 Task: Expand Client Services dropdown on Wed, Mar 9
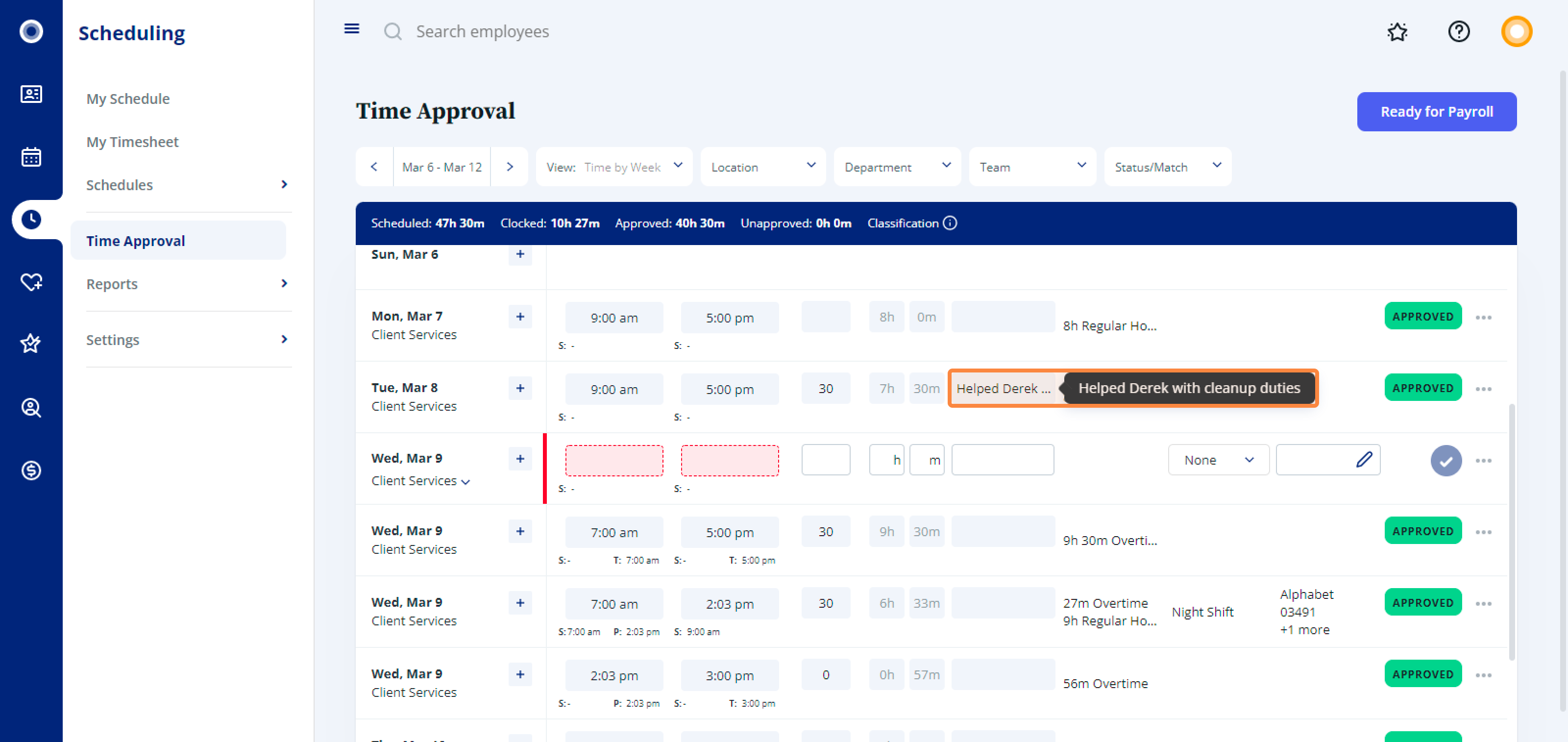[465, 481]
